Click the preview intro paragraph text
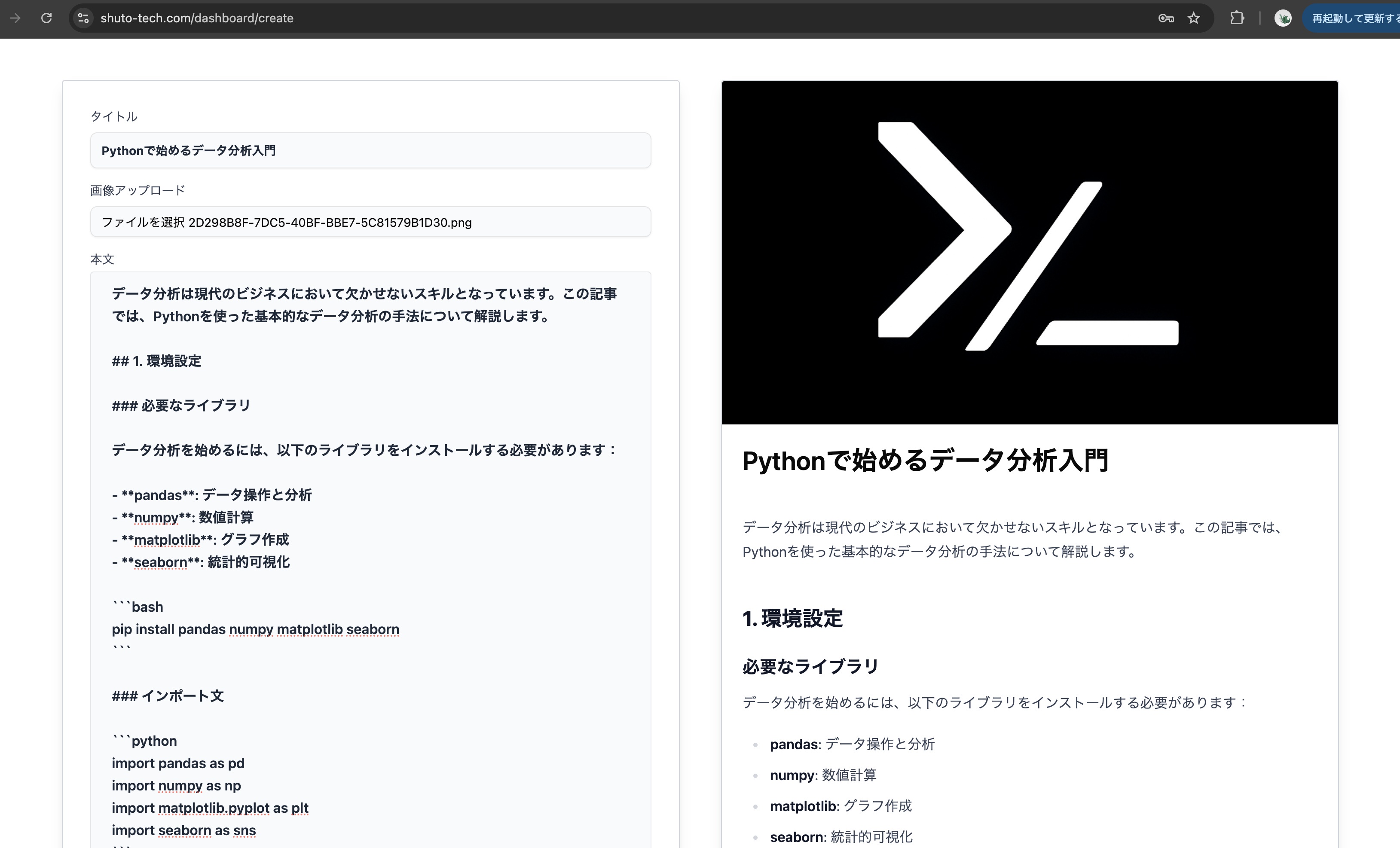This screenshot has width=1400, height=848. pyautogui.click(x=1013, y=539)
